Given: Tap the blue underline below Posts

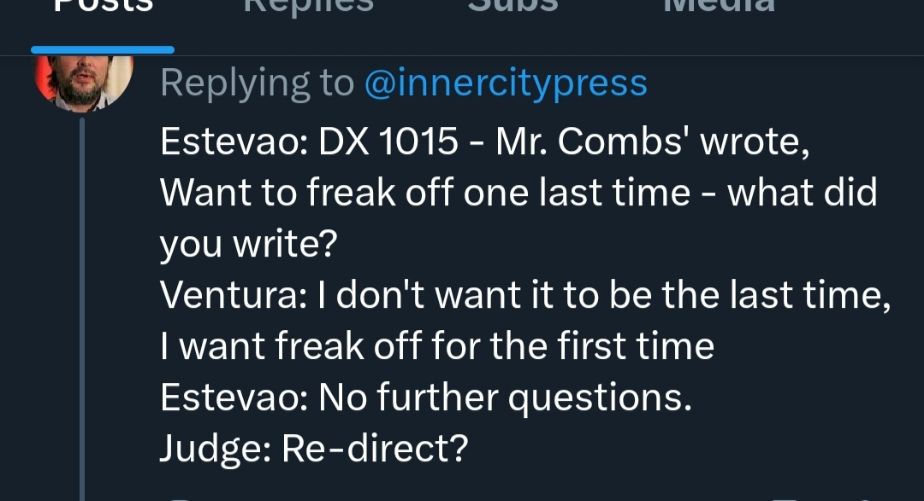Looking at the screenshot, I should [x=103, y=48].
